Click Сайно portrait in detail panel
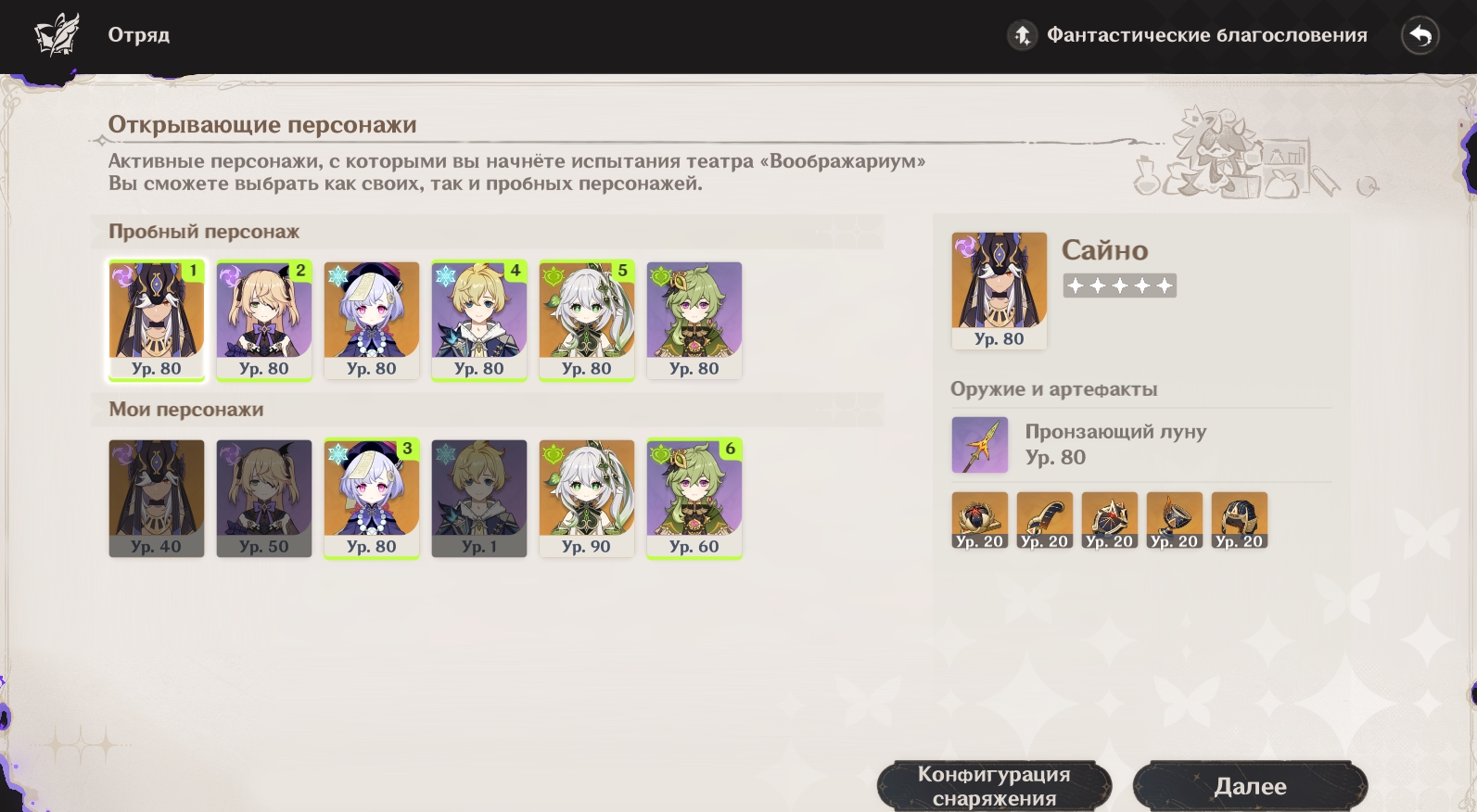Image resolution: width=1477 pixels, height=812 pixels. point(1000,290)
